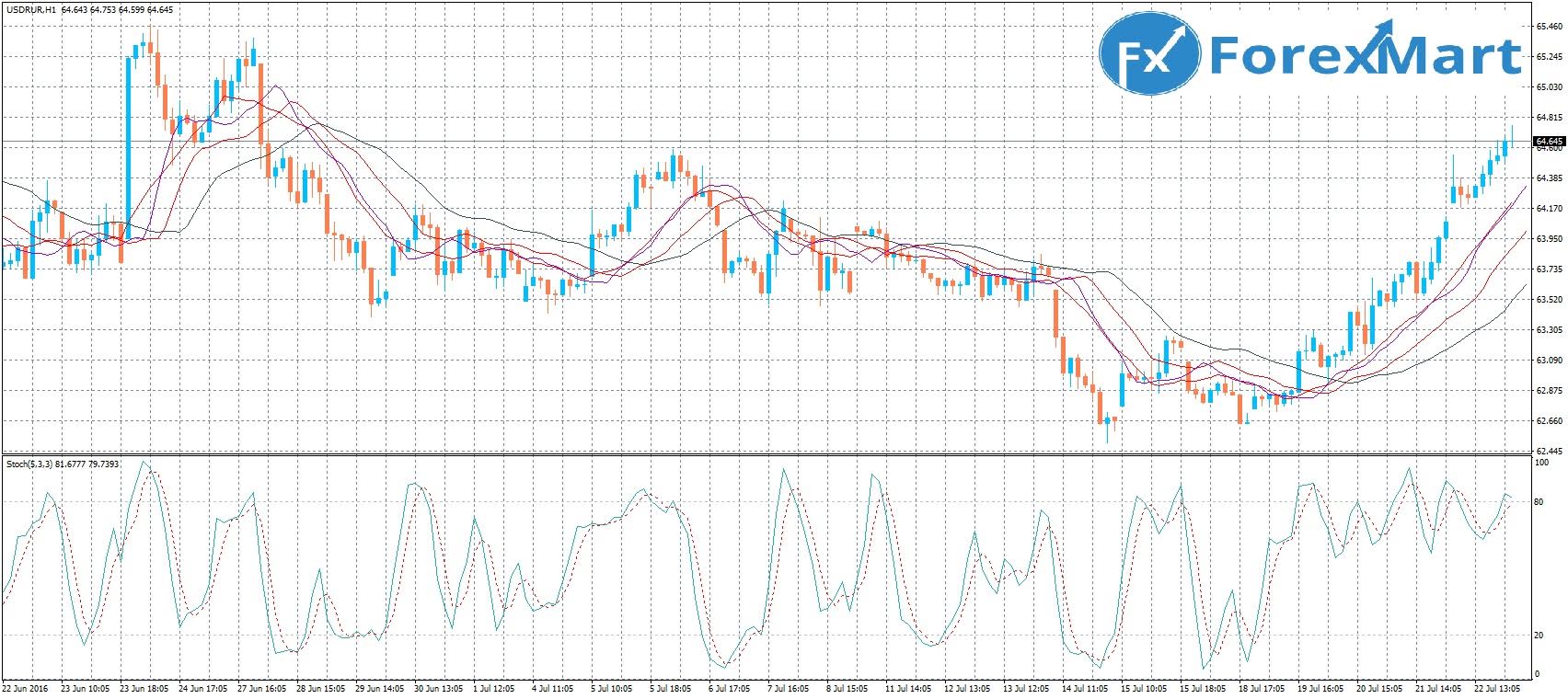Click the 12 Jul 13:05 time label
The height and width of the screenshot is (699, 1568).
968,687
